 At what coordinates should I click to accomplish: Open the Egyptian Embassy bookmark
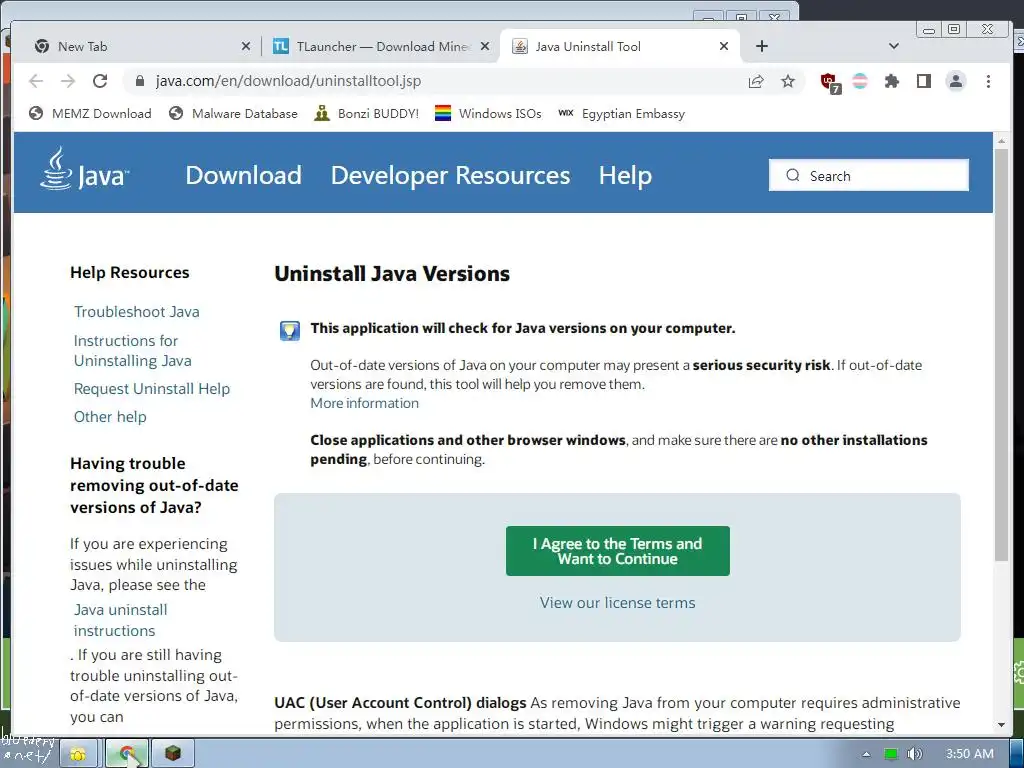tap(621, 114)
